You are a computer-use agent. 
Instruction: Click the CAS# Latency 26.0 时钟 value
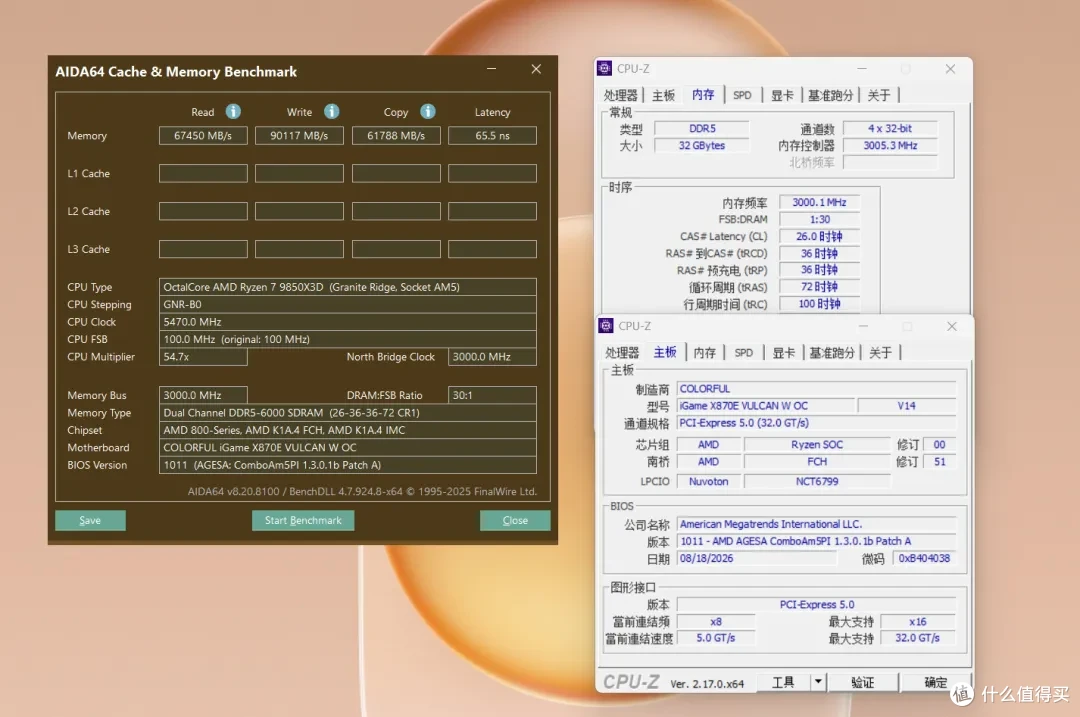[x=819, y=236]
